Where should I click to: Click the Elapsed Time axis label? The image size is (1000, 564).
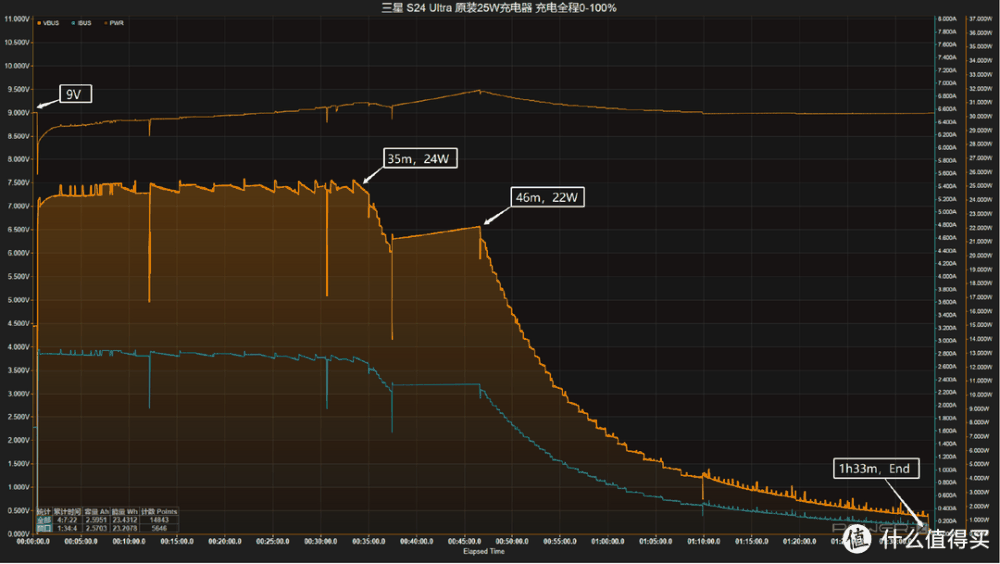[483, 551]
